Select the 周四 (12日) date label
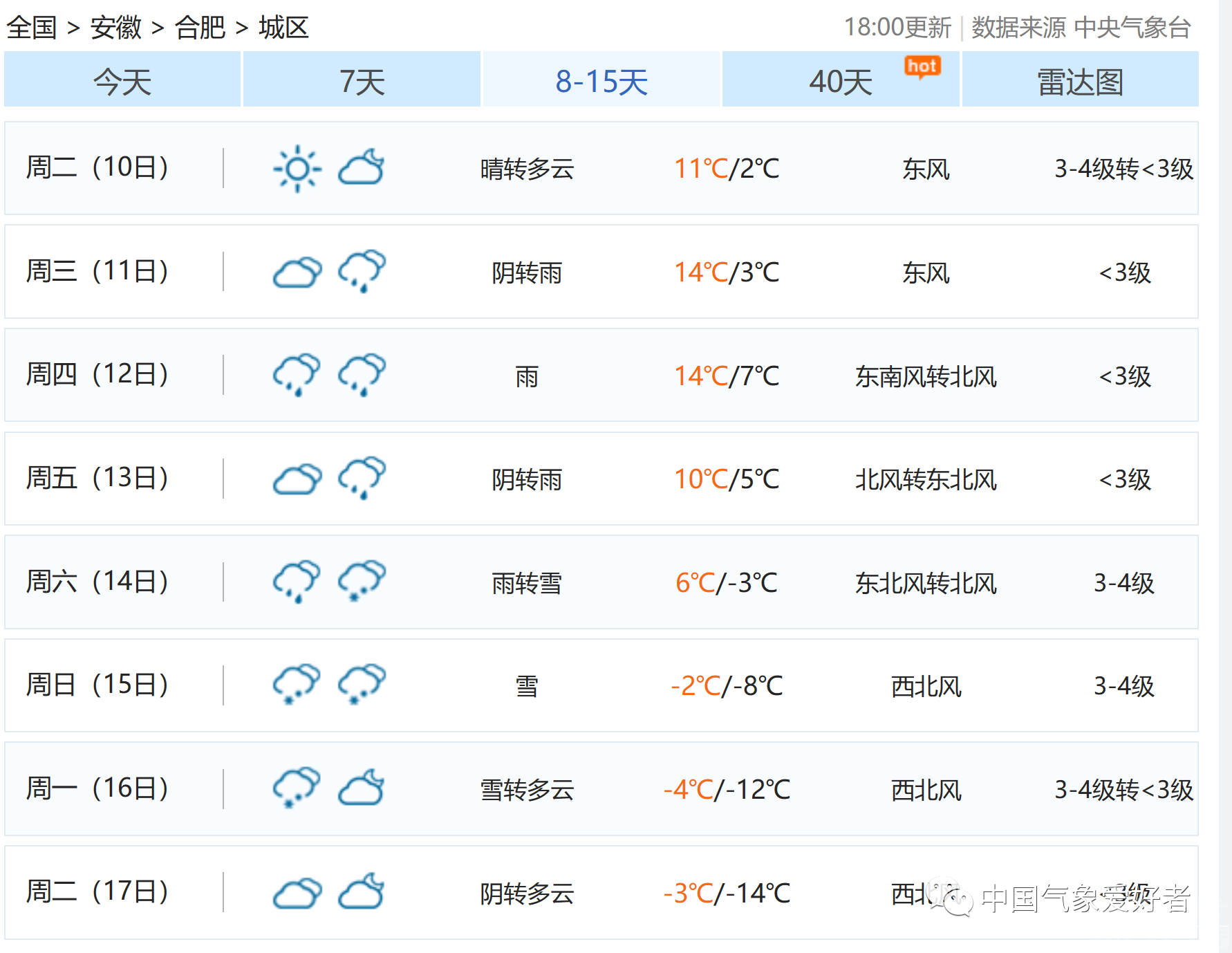Image resolution: width=1232 pixels, height=953 pixels. click(x=97, y=374)
